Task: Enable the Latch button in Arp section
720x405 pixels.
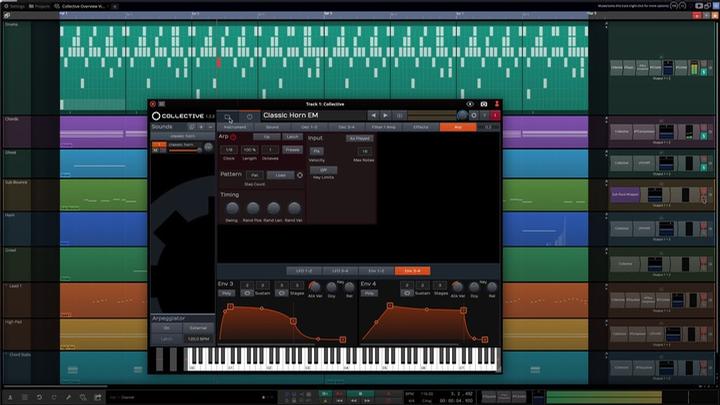Action: point(292,137)
